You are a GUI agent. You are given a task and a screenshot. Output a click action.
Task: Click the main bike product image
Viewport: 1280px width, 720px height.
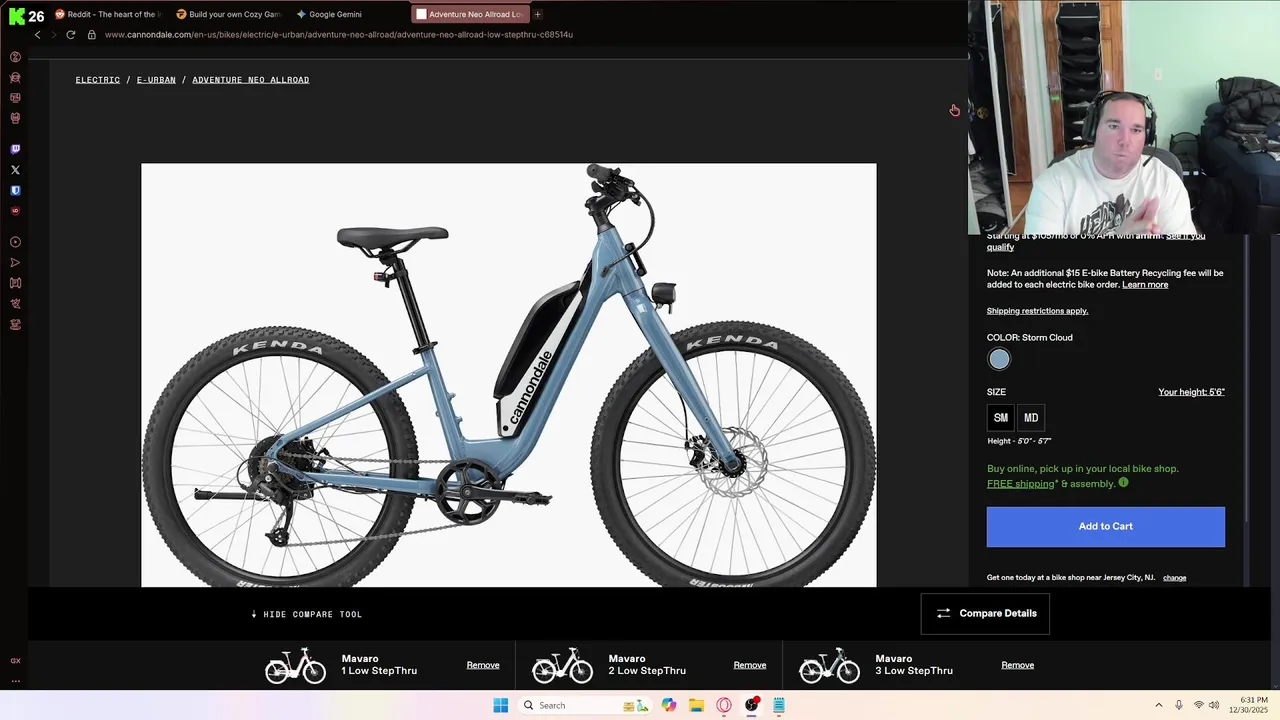509,375
